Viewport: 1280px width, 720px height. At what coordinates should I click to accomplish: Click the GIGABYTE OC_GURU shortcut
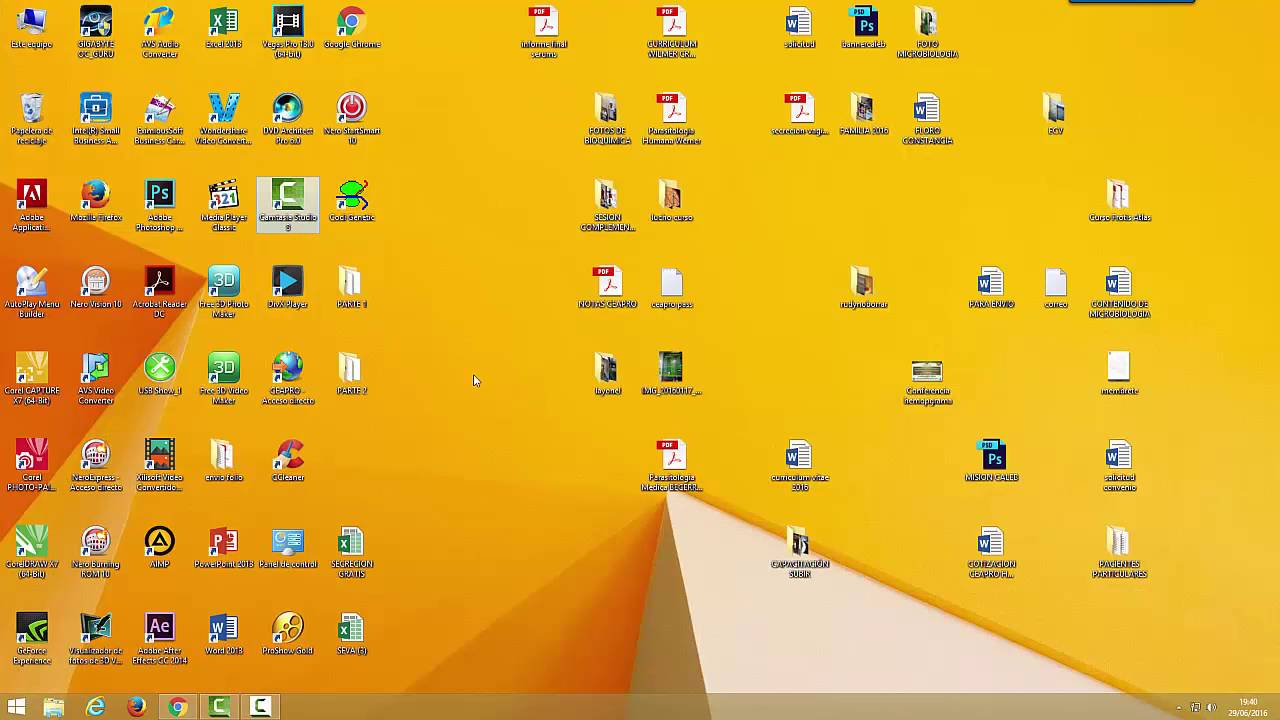(96, 33)
